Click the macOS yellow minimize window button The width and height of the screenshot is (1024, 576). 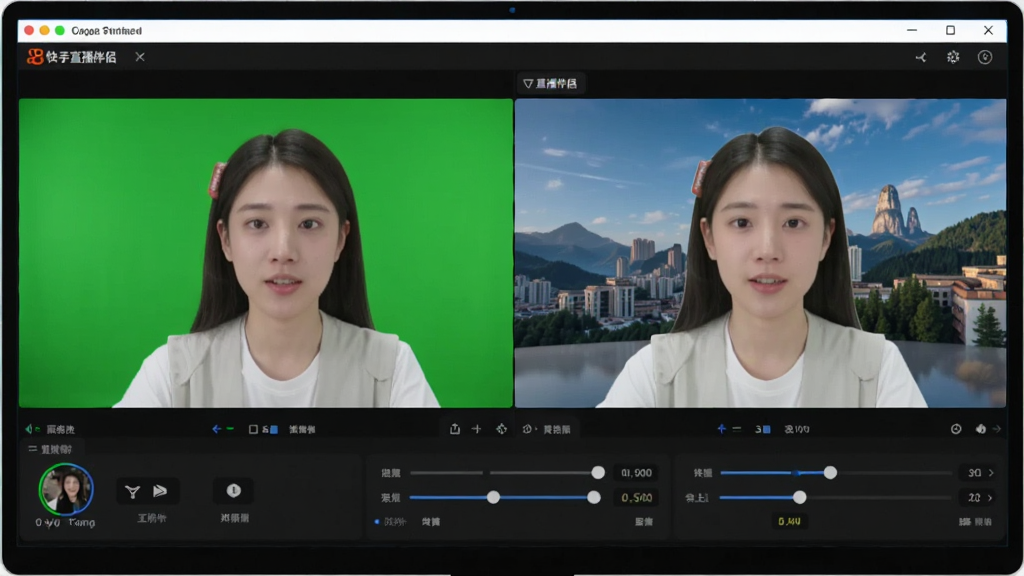point(44,30)
